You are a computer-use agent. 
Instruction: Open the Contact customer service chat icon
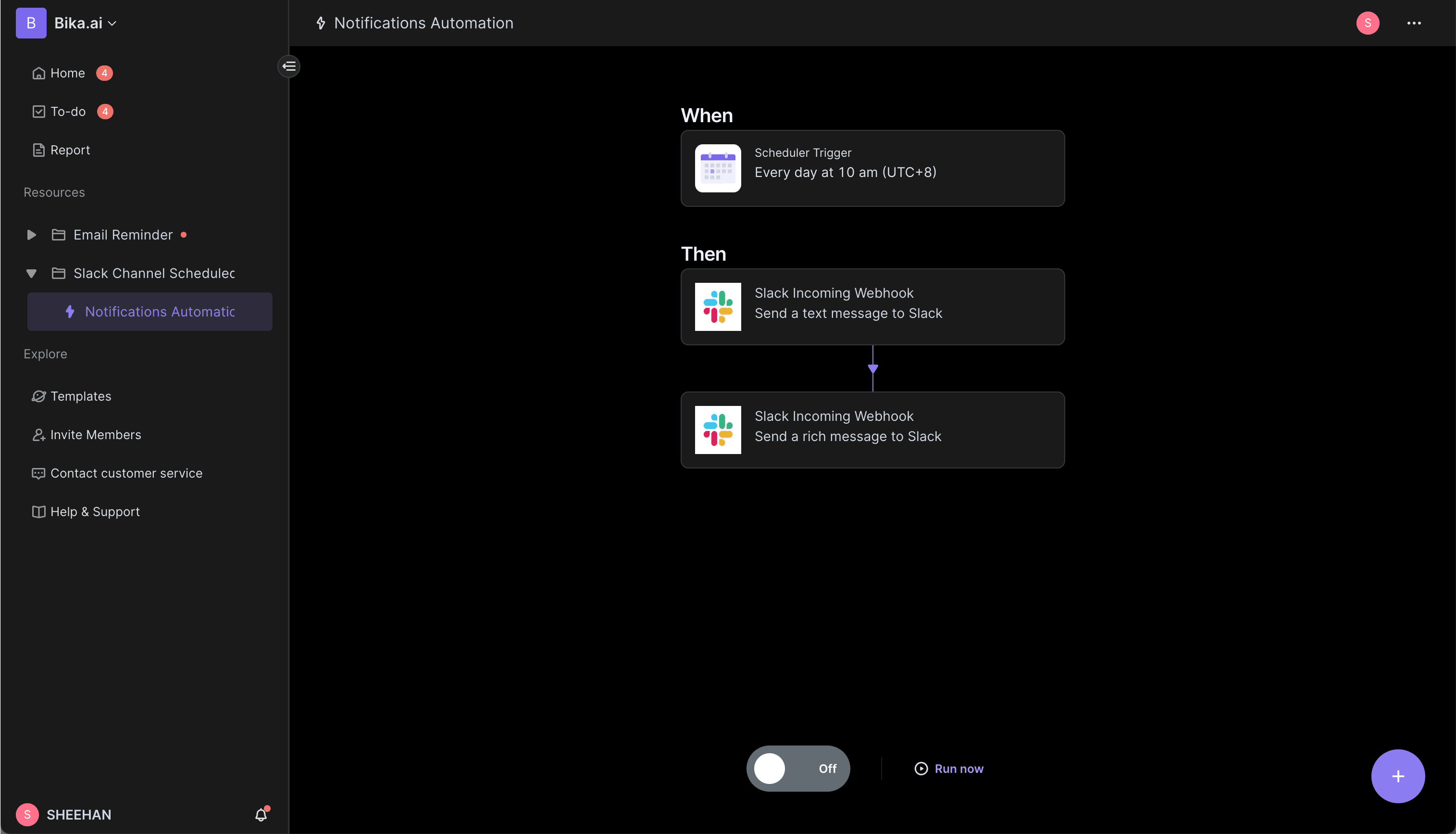click(x=38, y=473)
